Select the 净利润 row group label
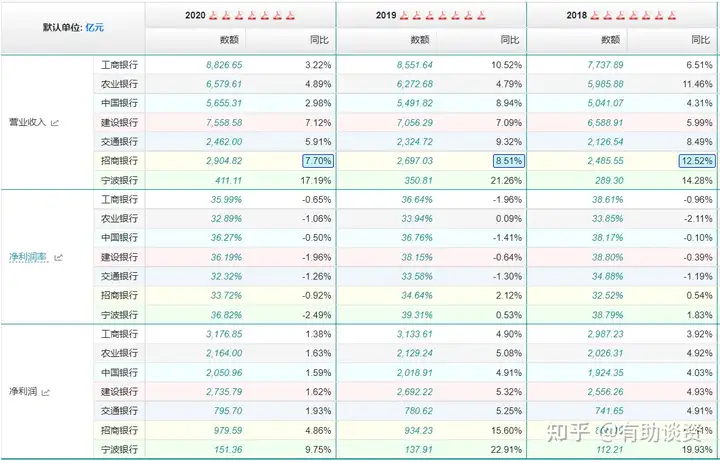The image size is (720, 462). 23,392
